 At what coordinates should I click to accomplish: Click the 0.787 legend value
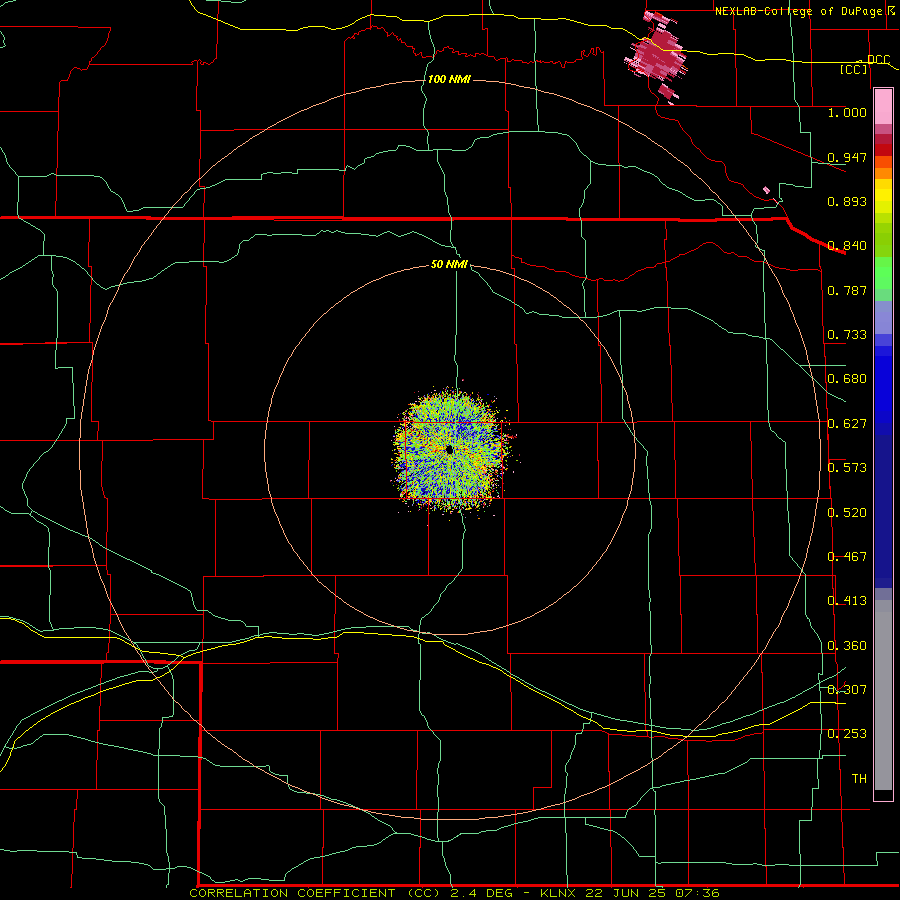847,290
